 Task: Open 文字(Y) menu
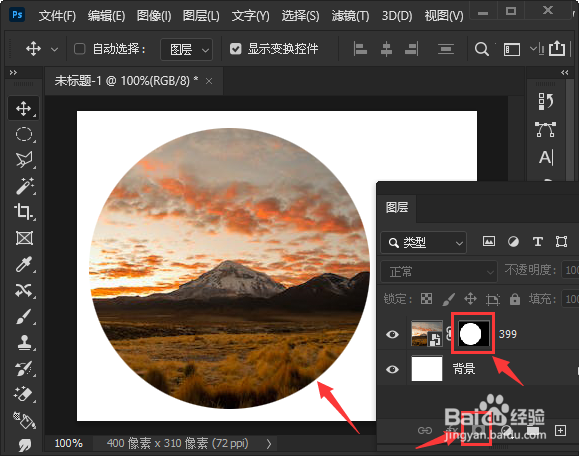250,16
